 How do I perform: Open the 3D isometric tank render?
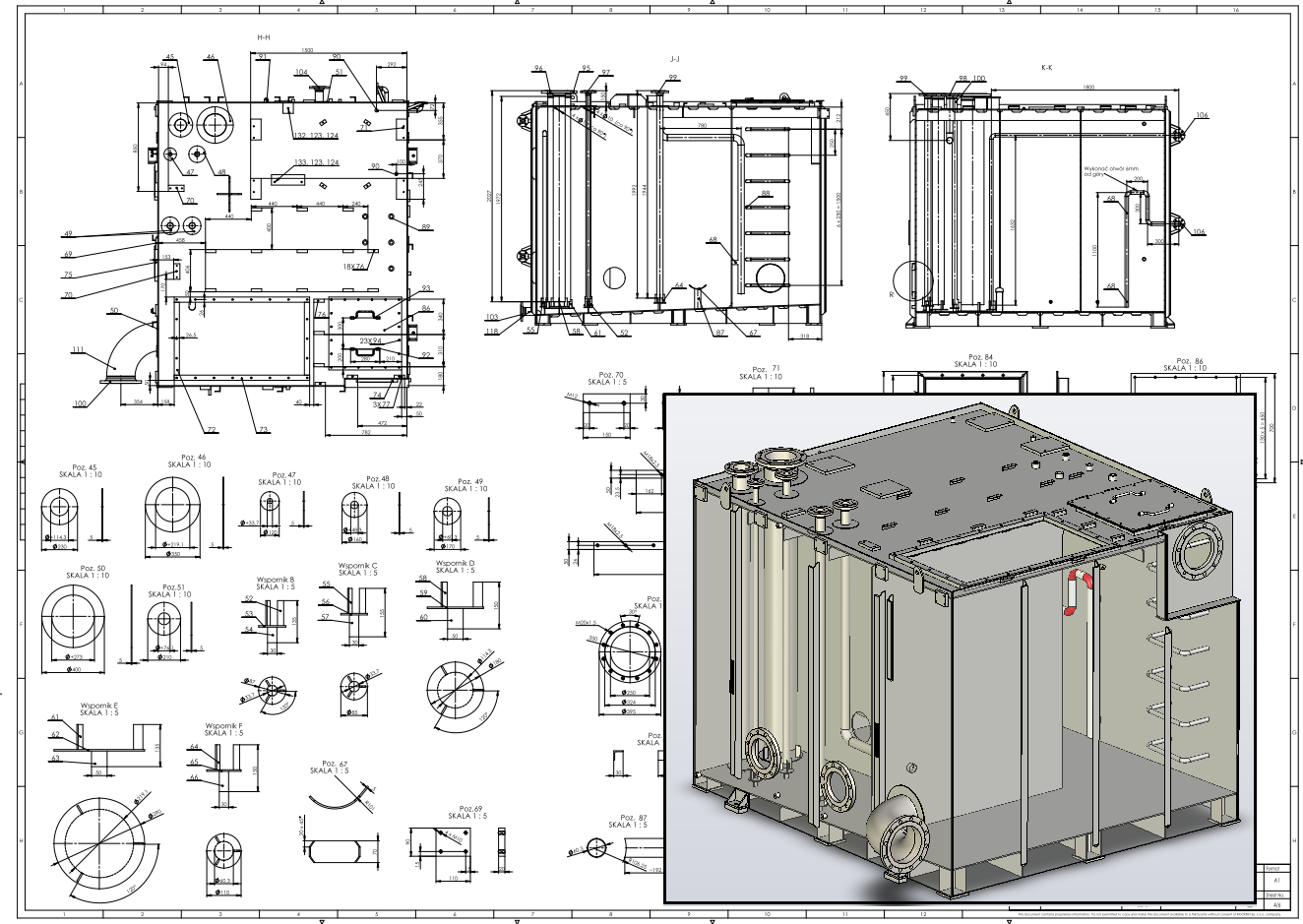tap(960, 647)
